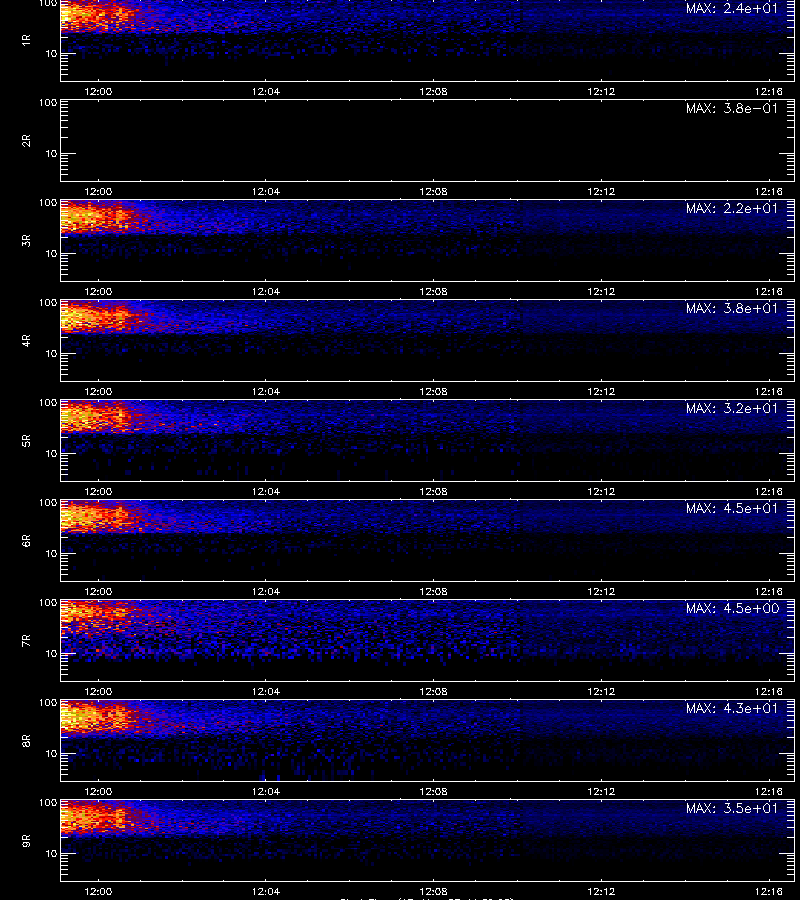The height and width of the screenshot is (900, 800).
Task: Click the 12:08 tick under panel 2R
Action: click(433, 192)
